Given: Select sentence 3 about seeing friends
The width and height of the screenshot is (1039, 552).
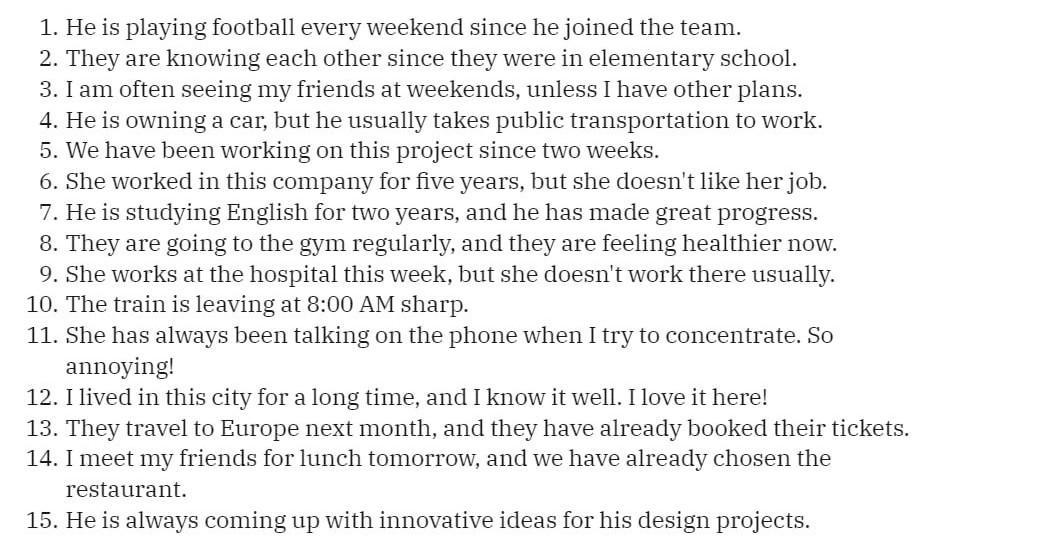Looking at the screenshot, I should tap(433, 89).
